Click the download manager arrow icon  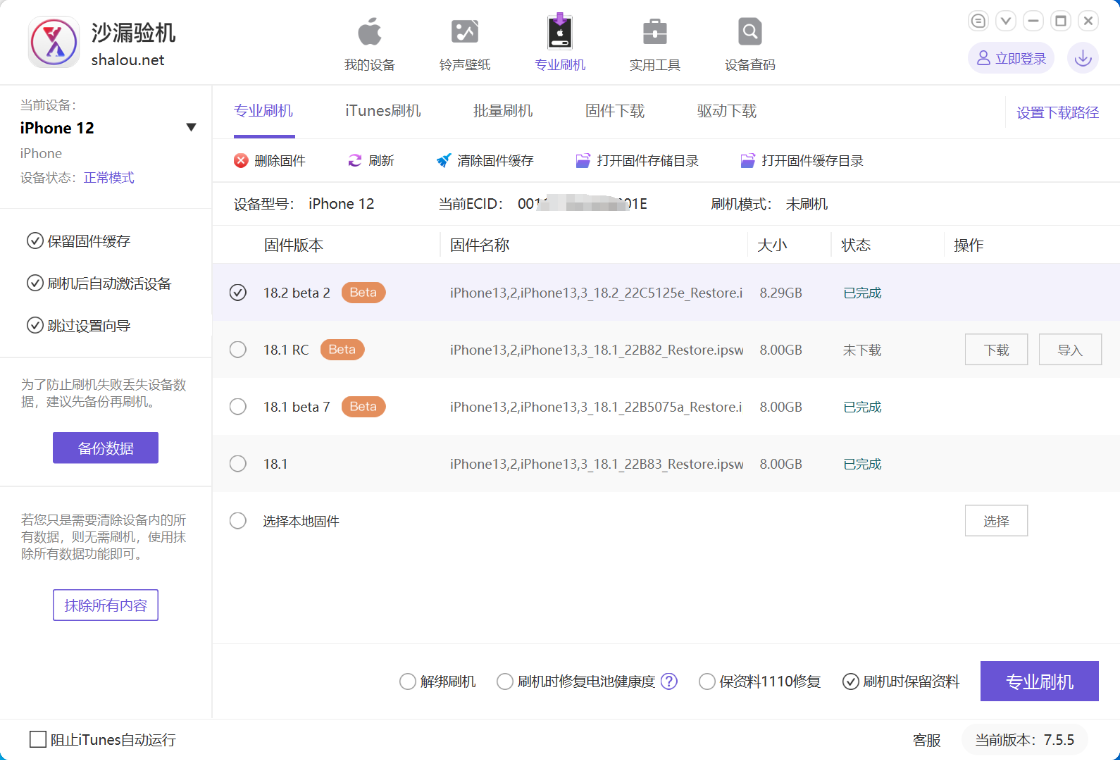tap(1082, 58)
